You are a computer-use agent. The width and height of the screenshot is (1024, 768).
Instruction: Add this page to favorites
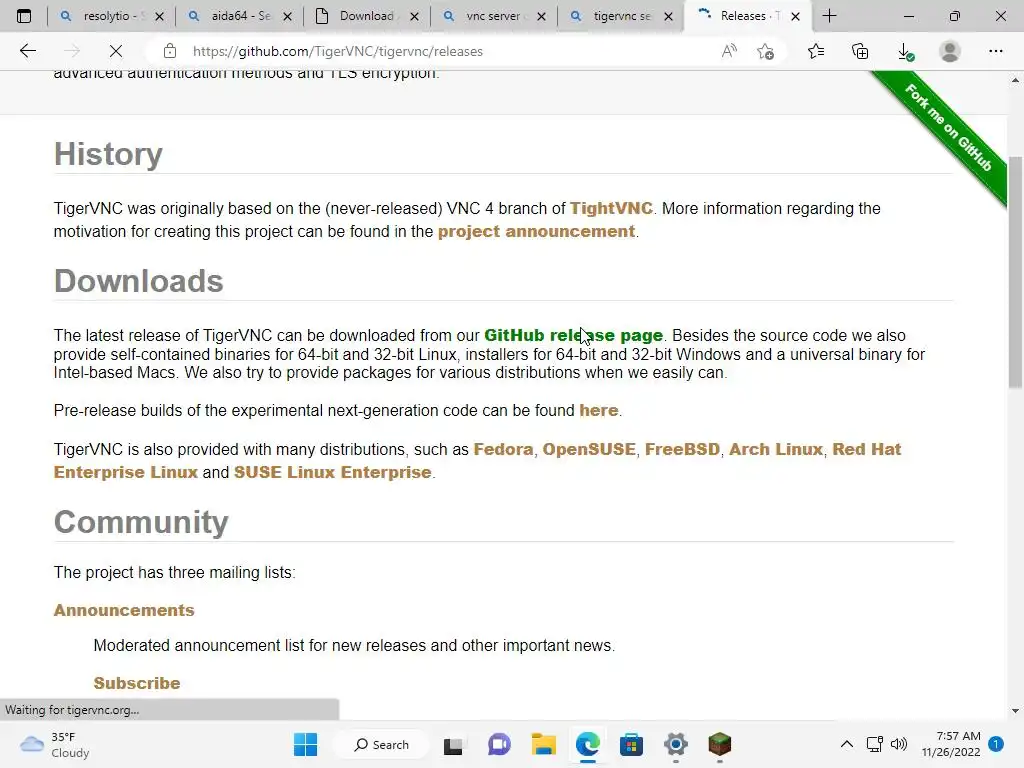(765, 51)
